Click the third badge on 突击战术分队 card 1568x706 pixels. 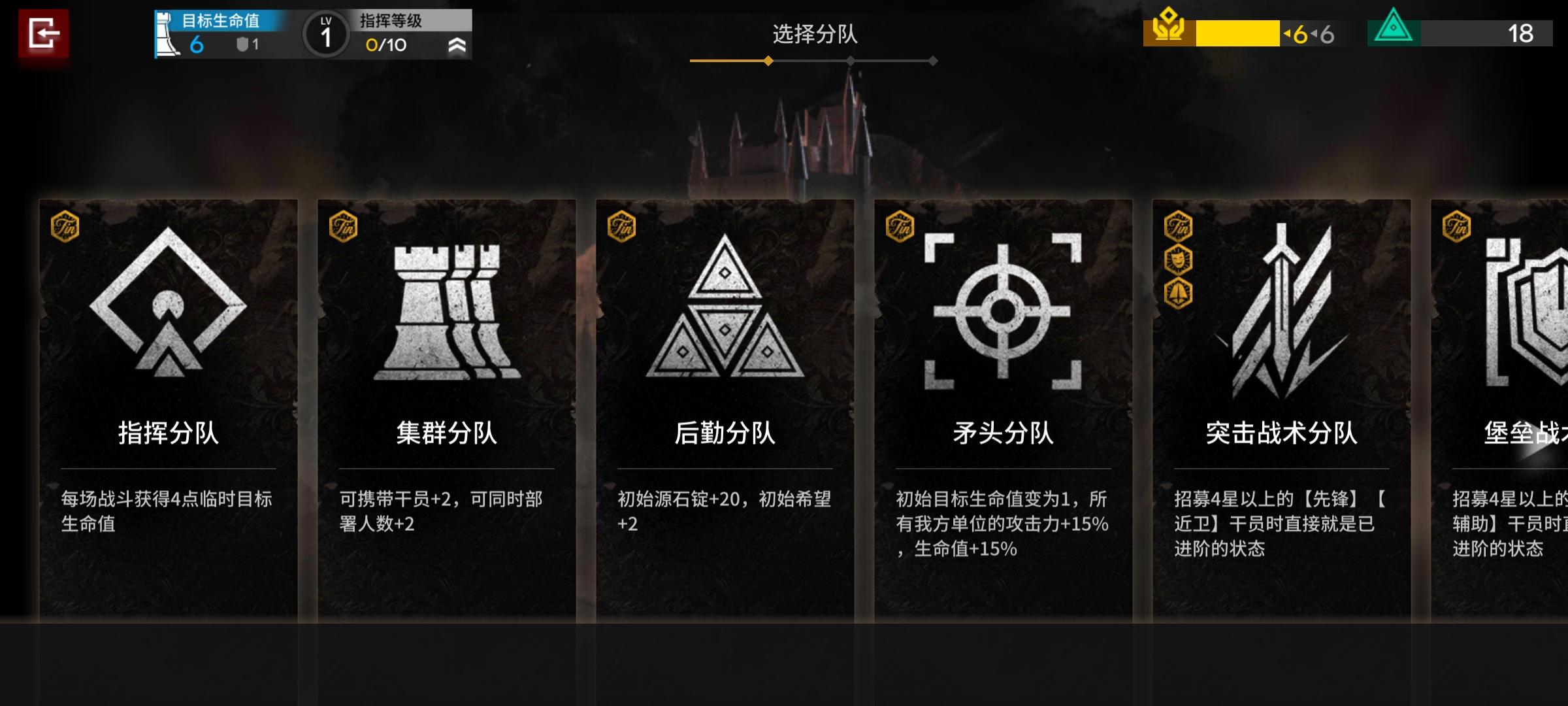[1178, 294]
